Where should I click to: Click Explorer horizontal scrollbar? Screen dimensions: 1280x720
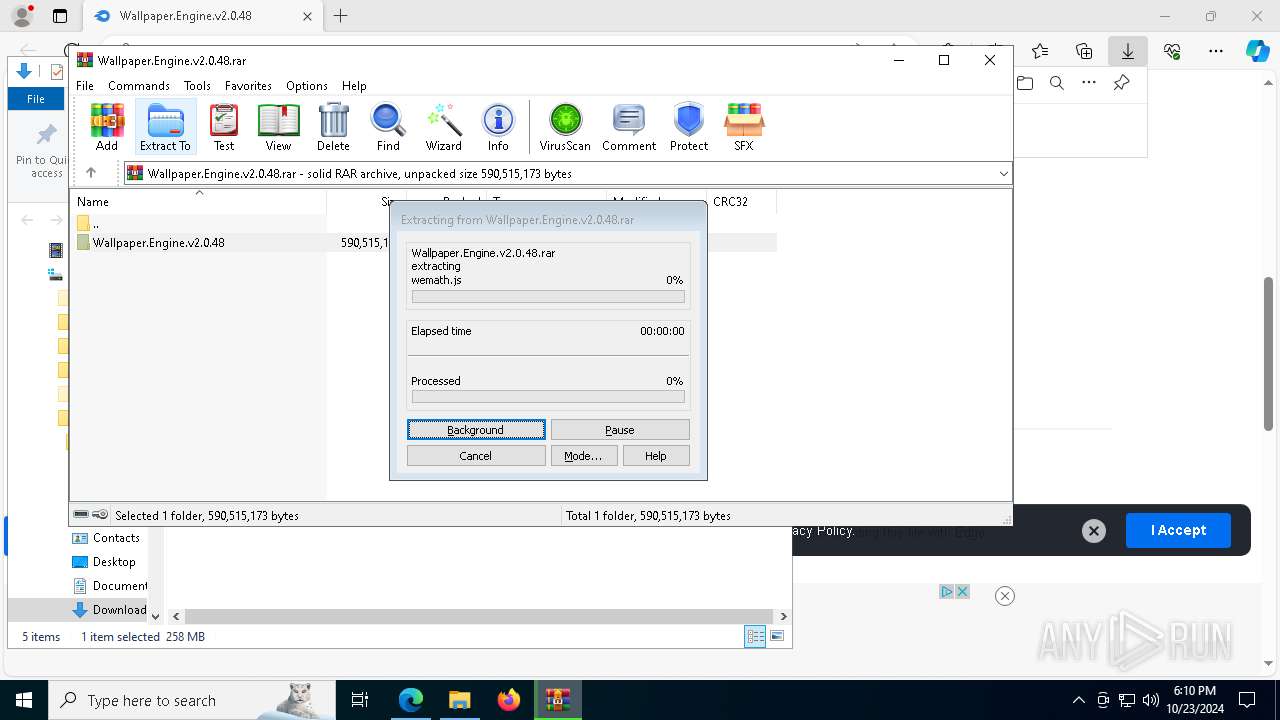click(x=479, y=617)
